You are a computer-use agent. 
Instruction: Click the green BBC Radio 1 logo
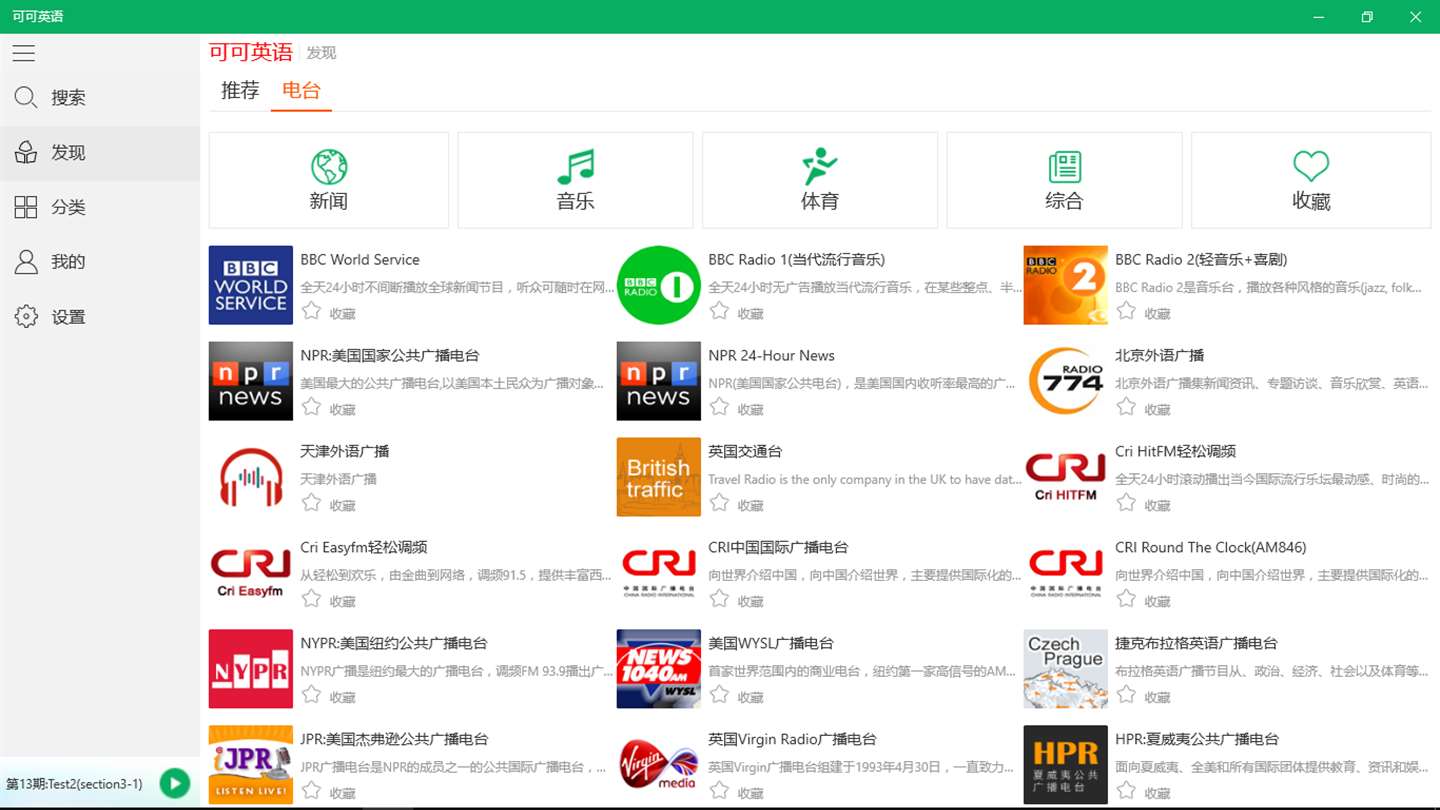(659, 285)
